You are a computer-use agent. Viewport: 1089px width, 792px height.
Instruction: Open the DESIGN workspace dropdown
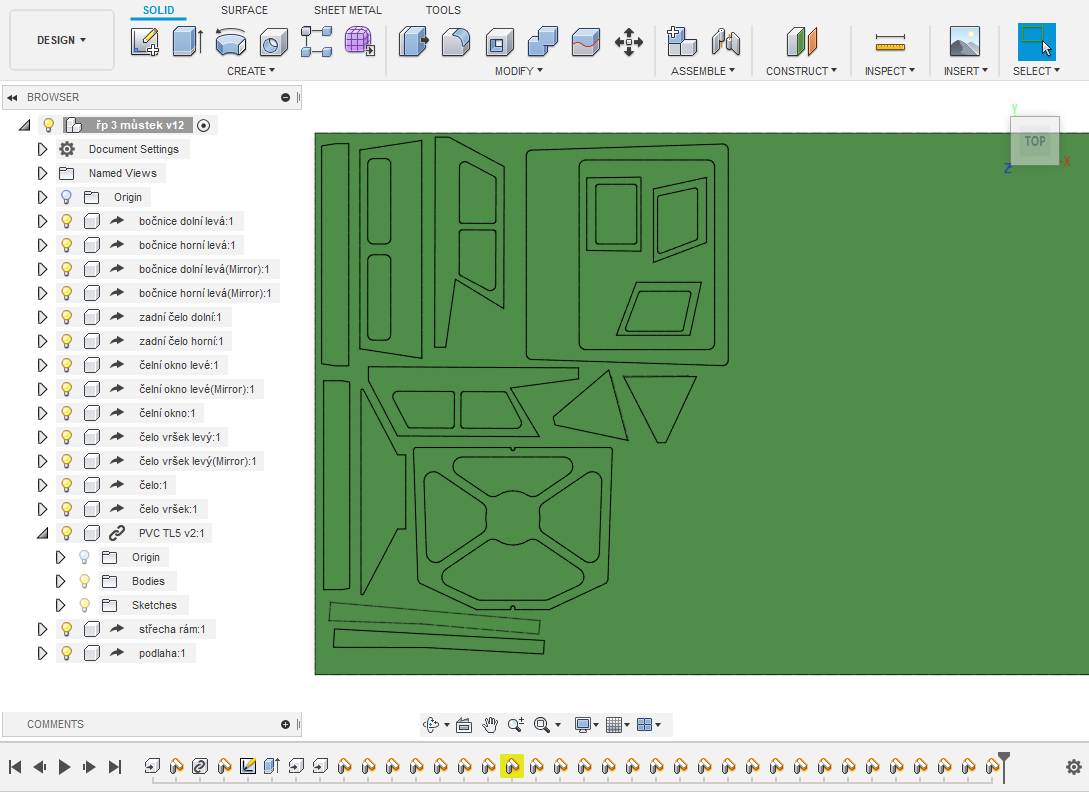click(x=62, y=40)
